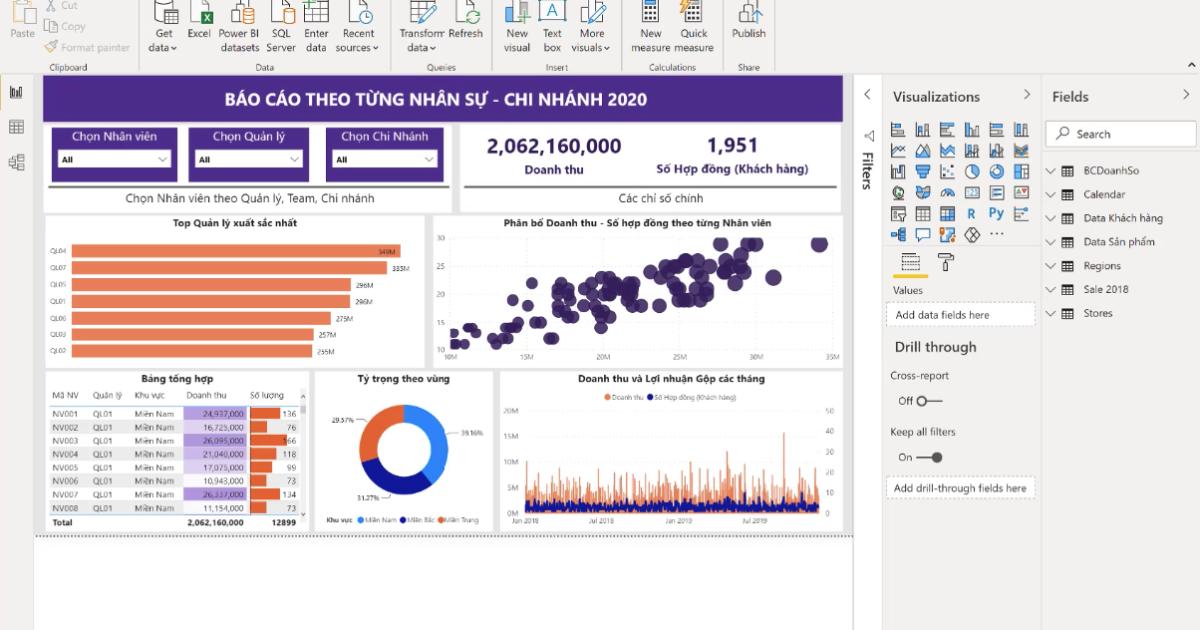Image resolution: width=1200 pixels, height=630 pixels.
Task: Select the R script visual icon
Action: (971, 212)
